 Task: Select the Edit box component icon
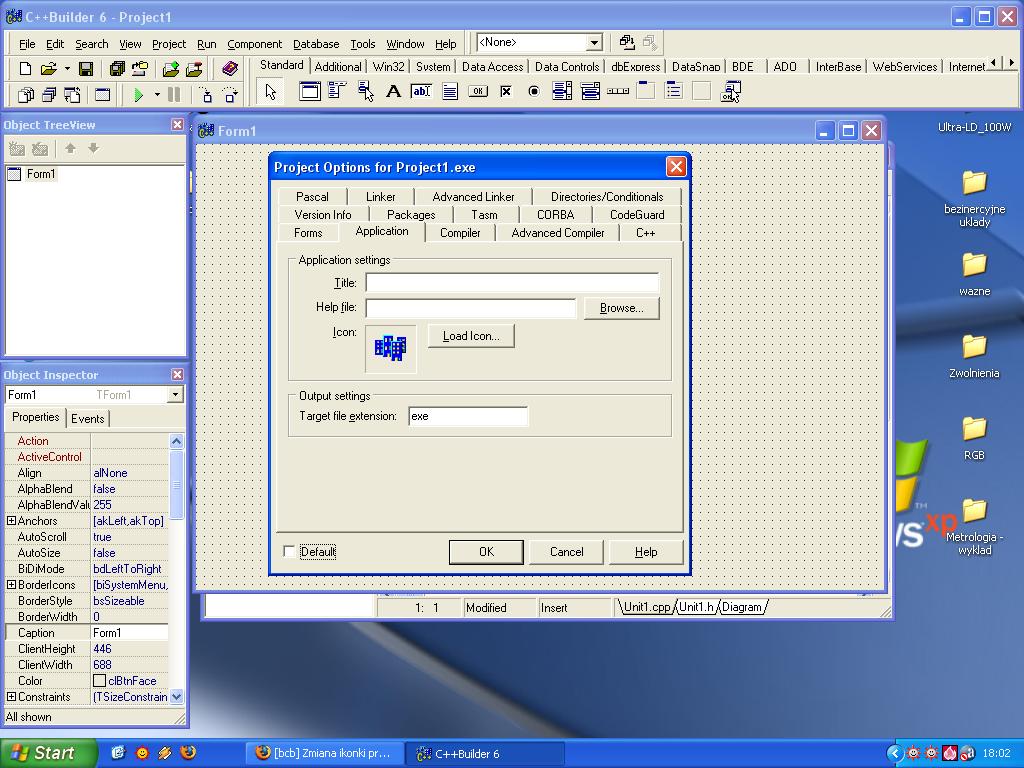(x=421, y=91)
